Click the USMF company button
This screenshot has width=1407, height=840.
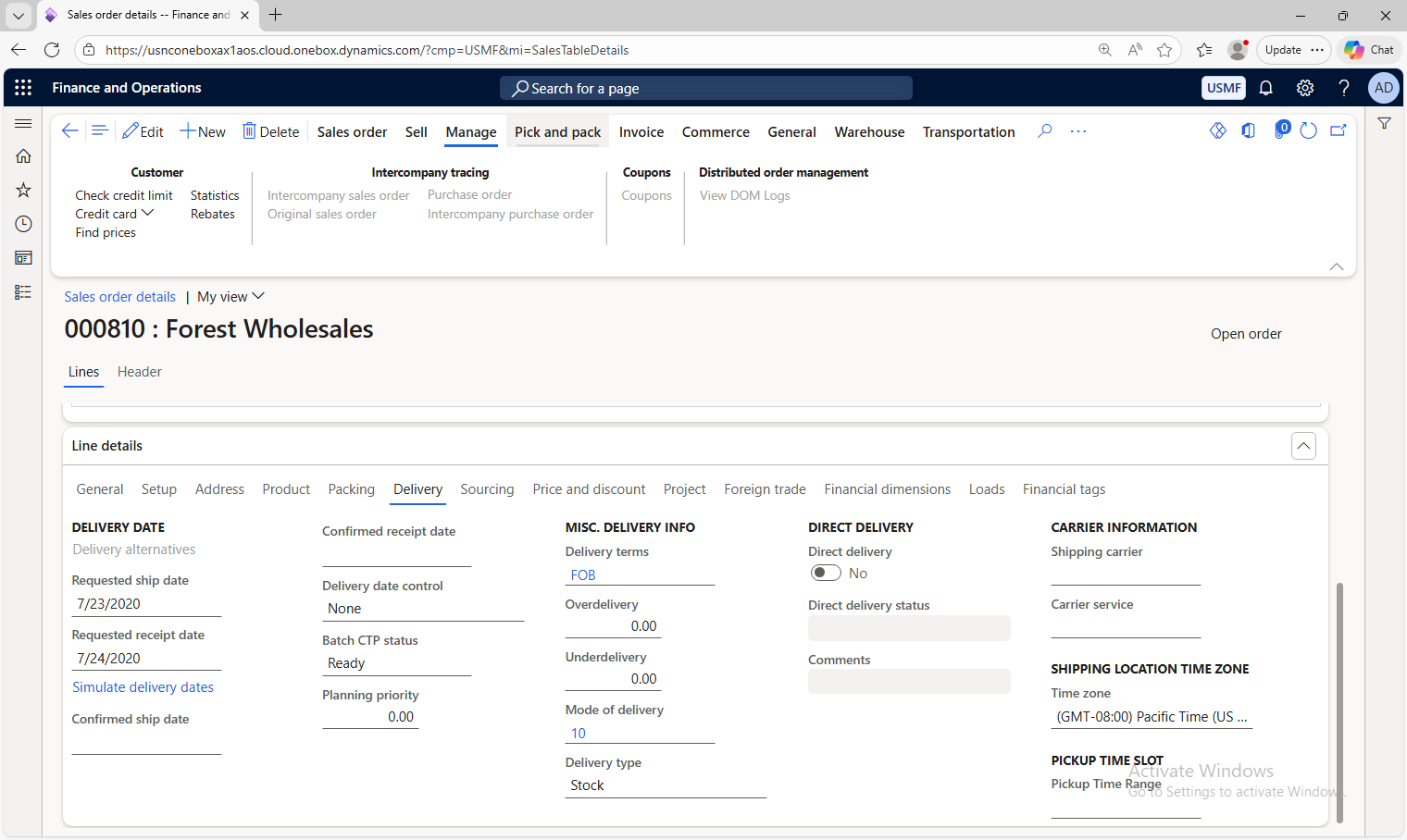(1224, 88)
